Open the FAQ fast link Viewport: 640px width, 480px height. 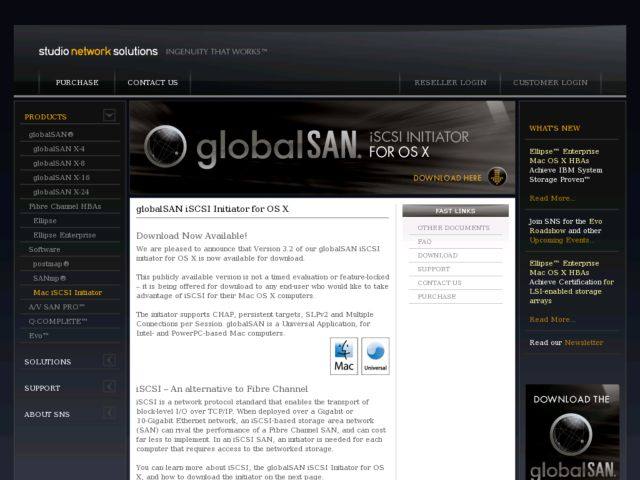(425, 242)
